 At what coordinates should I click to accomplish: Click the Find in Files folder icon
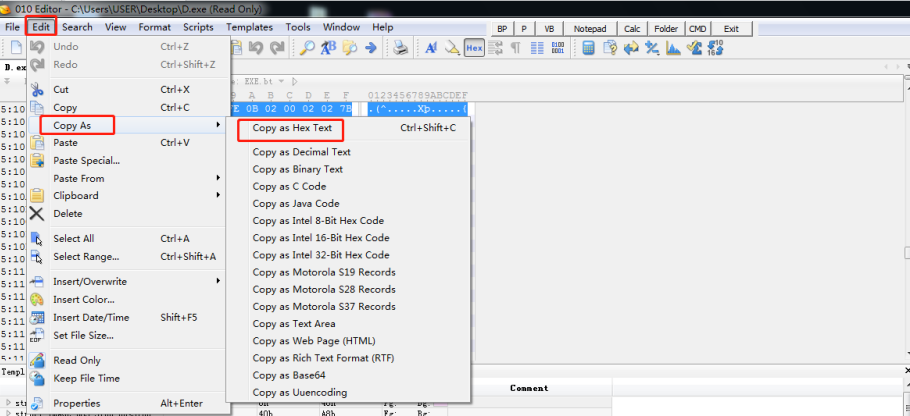(349, 48)
